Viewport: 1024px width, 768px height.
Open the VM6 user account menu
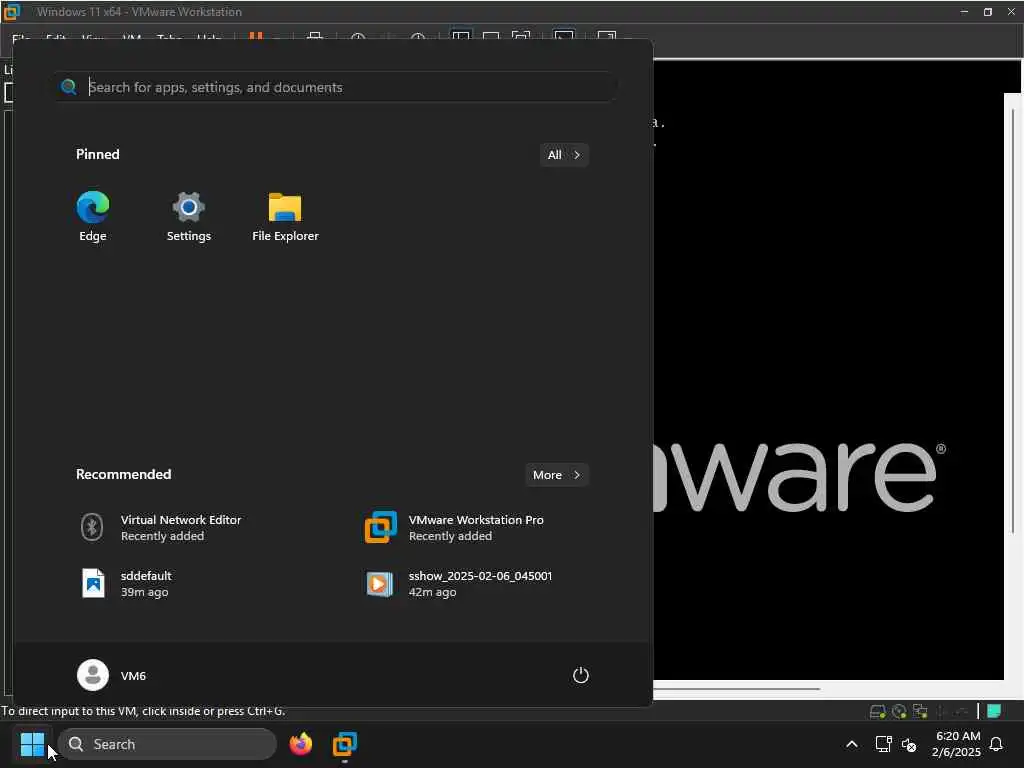click(112, 675)
